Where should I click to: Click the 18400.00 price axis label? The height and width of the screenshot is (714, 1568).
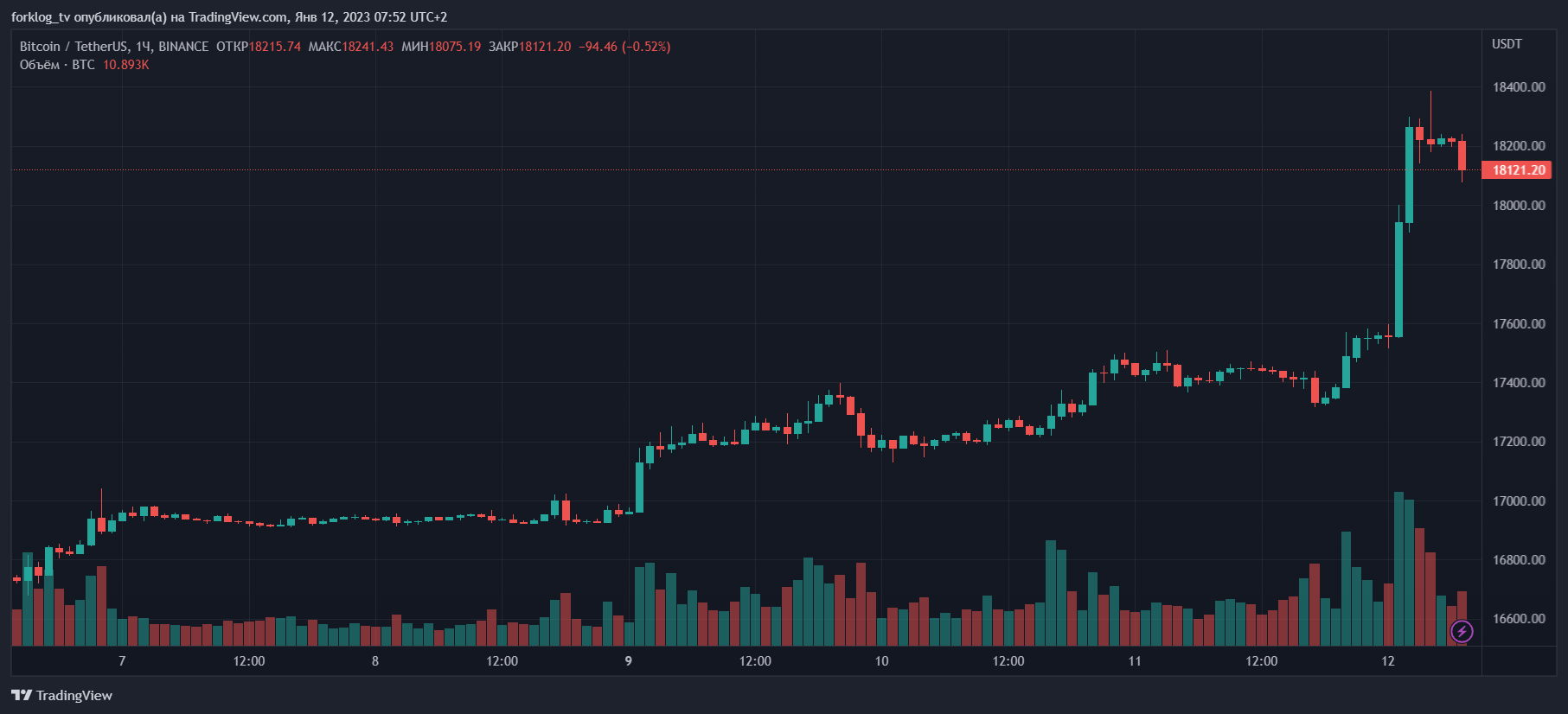(1519, 87)
